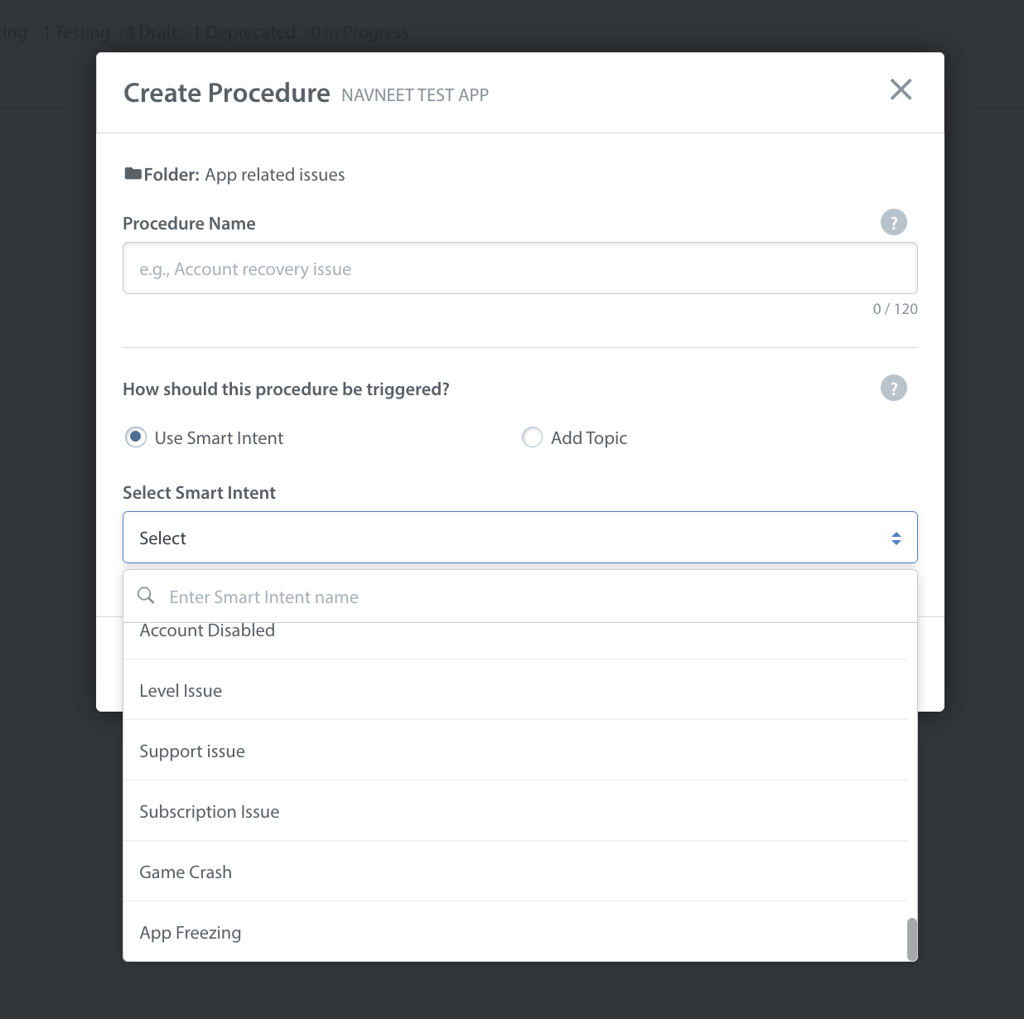
Task: Open the Select Smart Intent dropdown
Action: click(520, 538)
